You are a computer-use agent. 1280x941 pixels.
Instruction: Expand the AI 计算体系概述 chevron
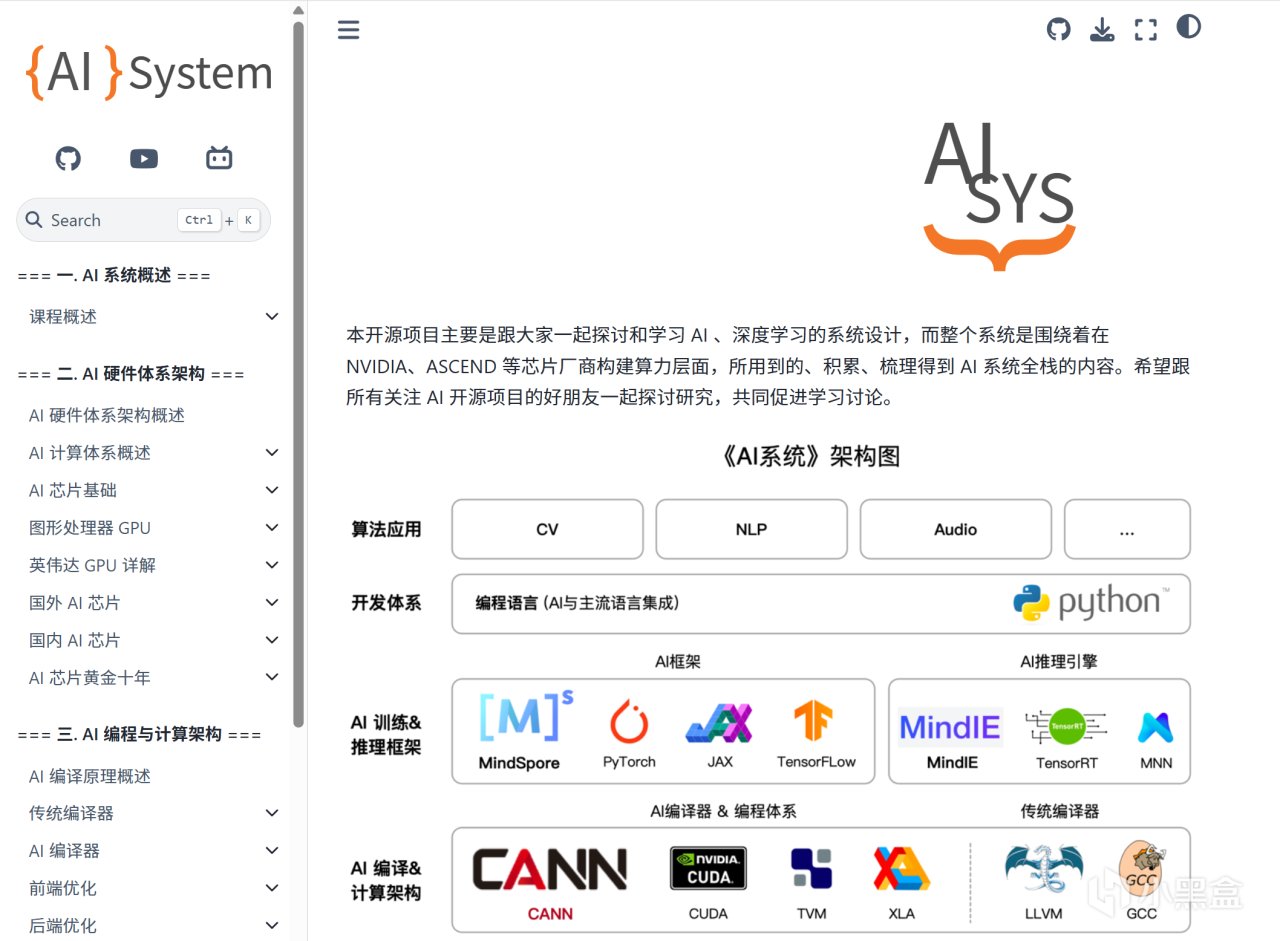(272, 453)
